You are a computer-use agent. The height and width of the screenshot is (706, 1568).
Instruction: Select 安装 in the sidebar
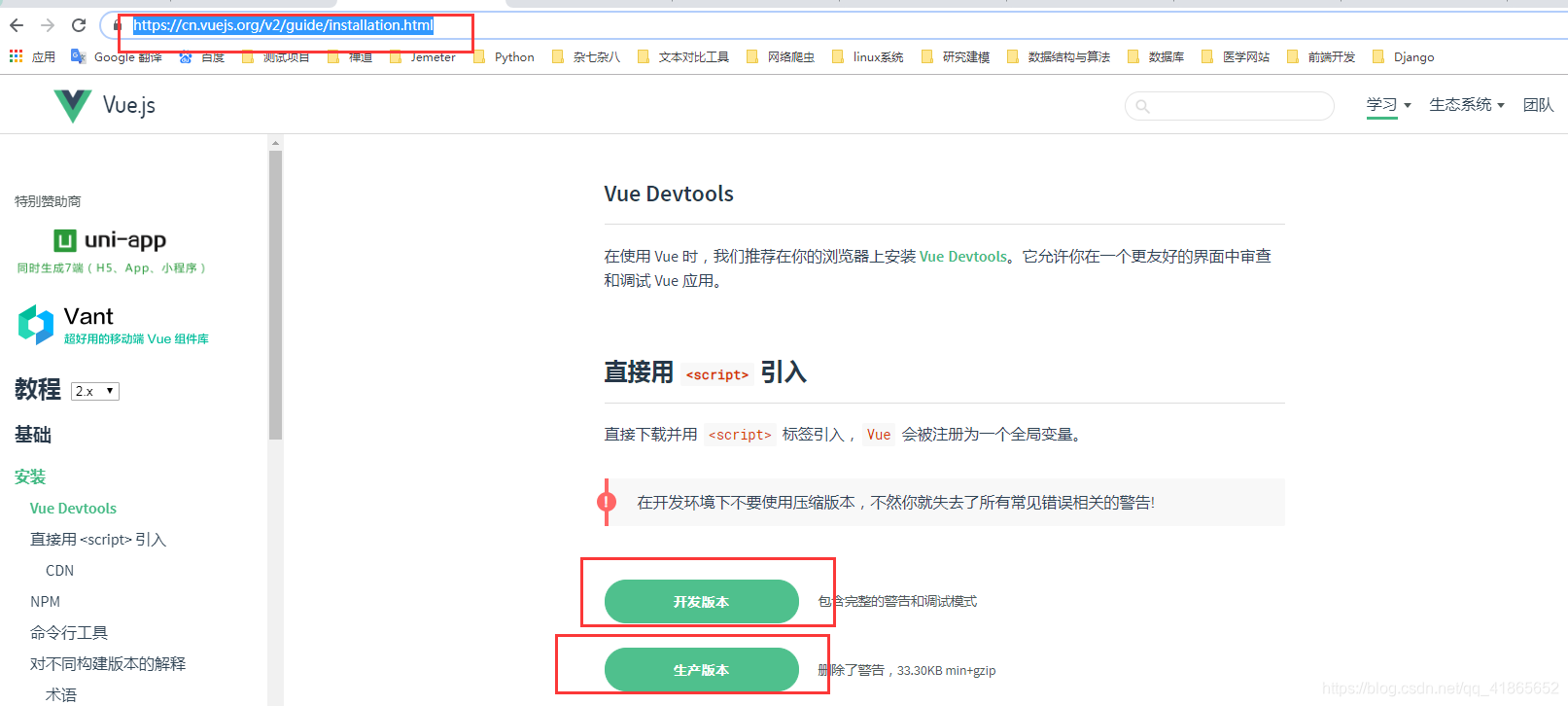point(30,477)
